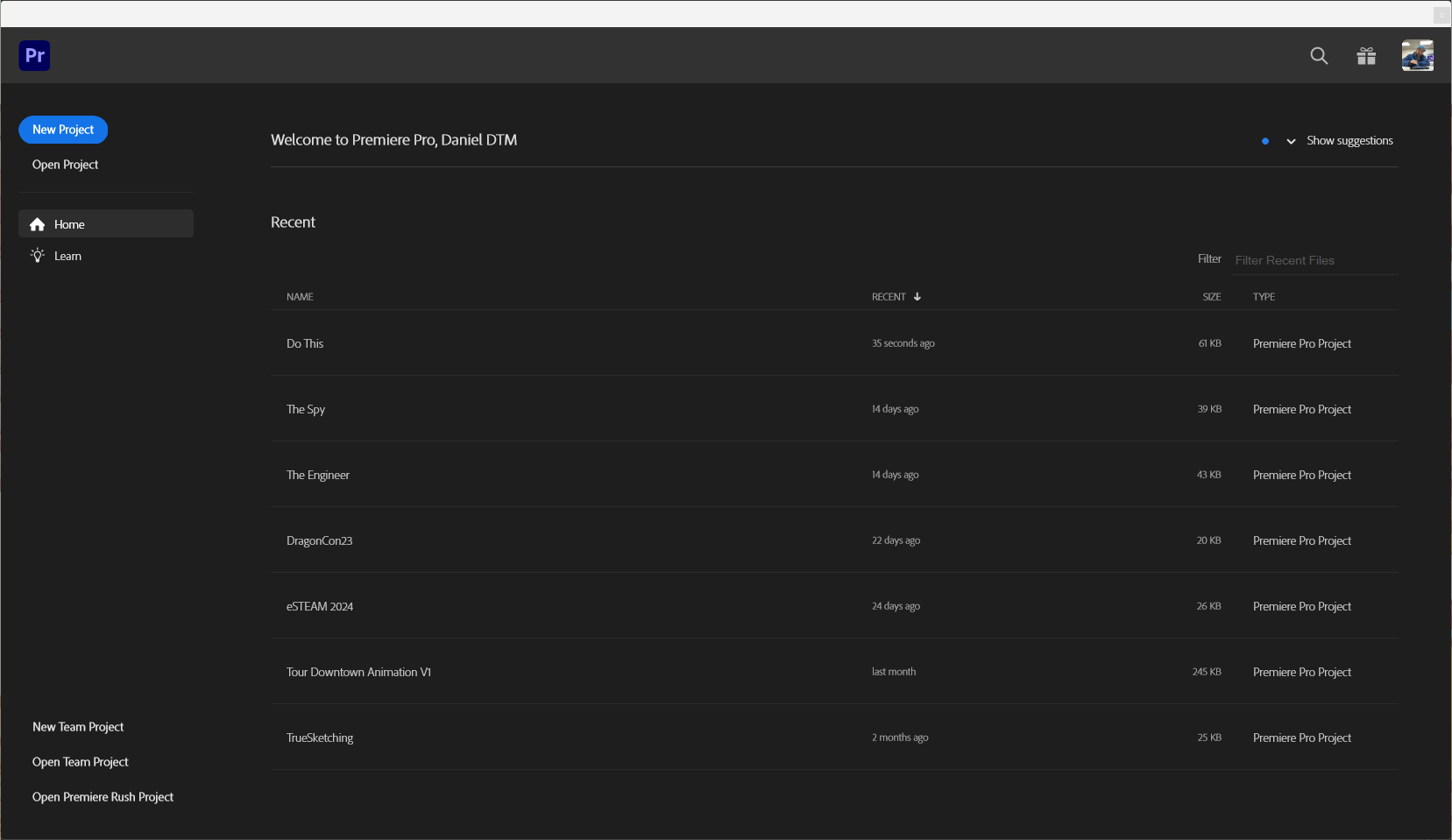Viewport: 1452px width, 840px height.
Task: Sort by the RECENT column header
Action: (889, 297)
